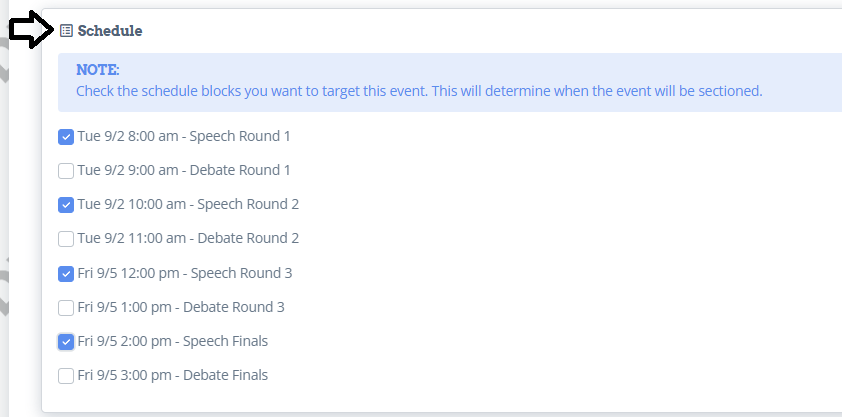Check the Debate Round 1 checkbox

[x=66, y=171]
